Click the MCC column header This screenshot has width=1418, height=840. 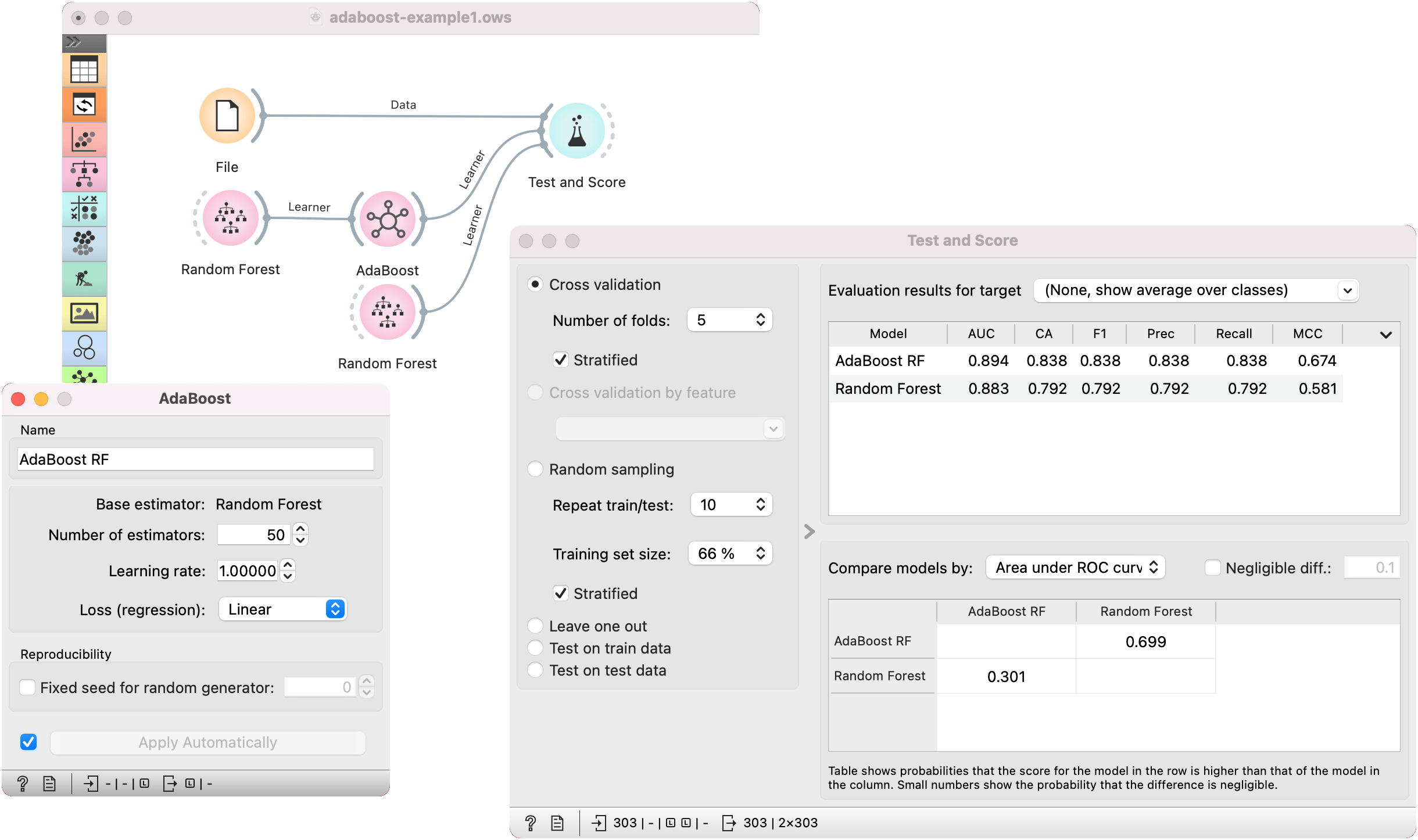[1307, 333]
